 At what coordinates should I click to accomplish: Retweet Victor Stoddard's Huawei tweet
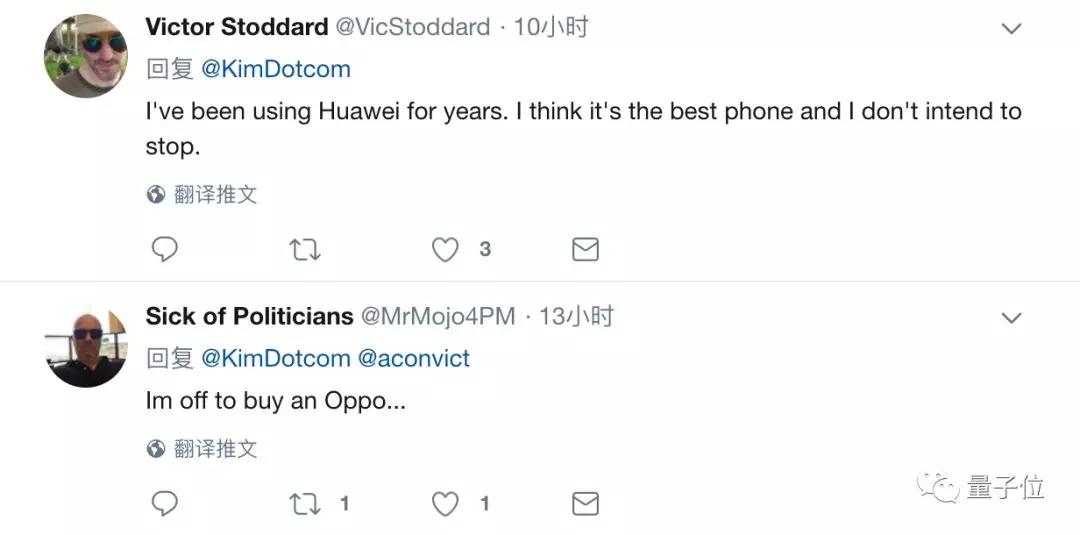(304, 249)
